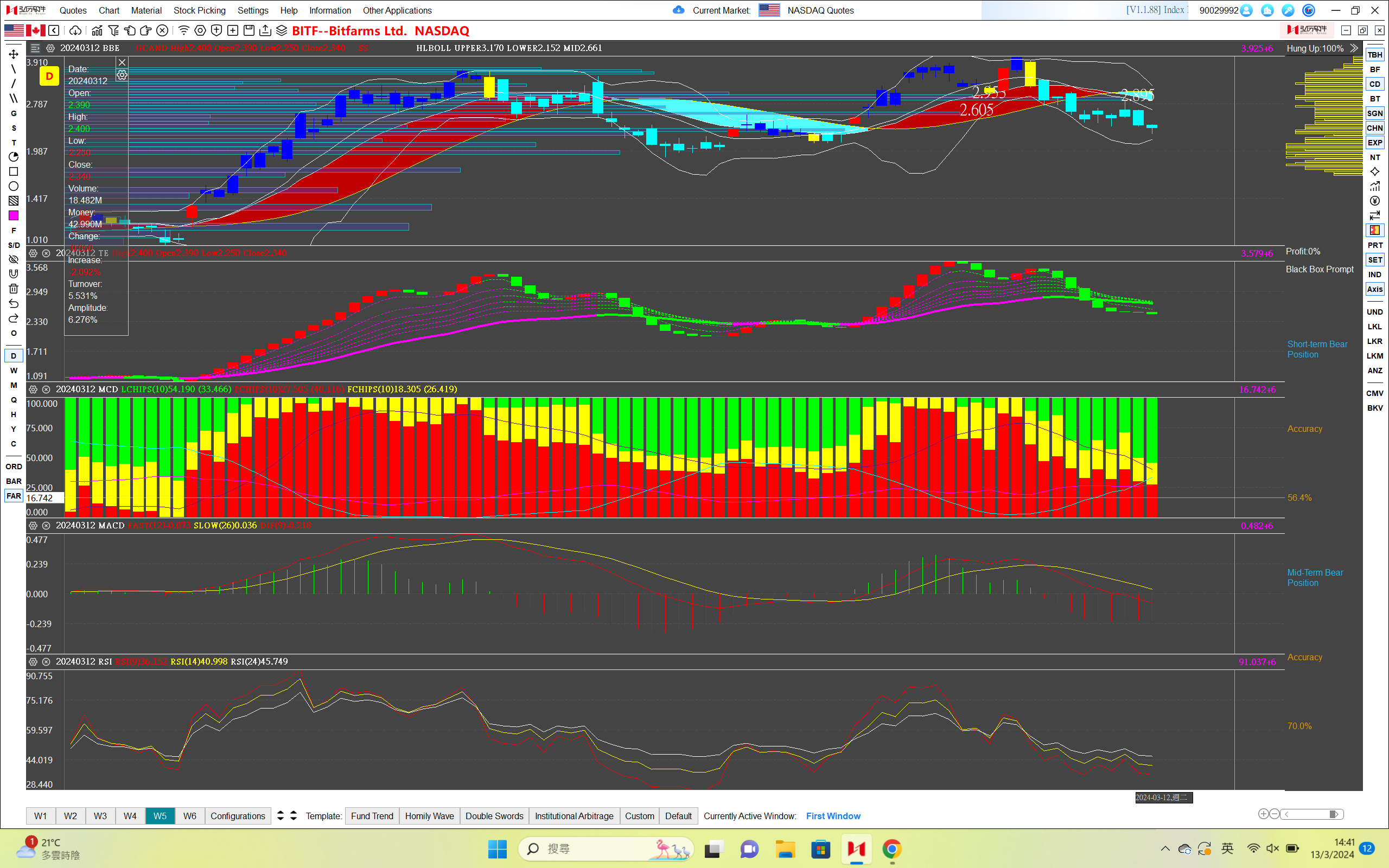Screen dimensions: 1389x868
Task: Select the hatched fill pattern tool
Action: pyautogui.click(x=13, y=201)
